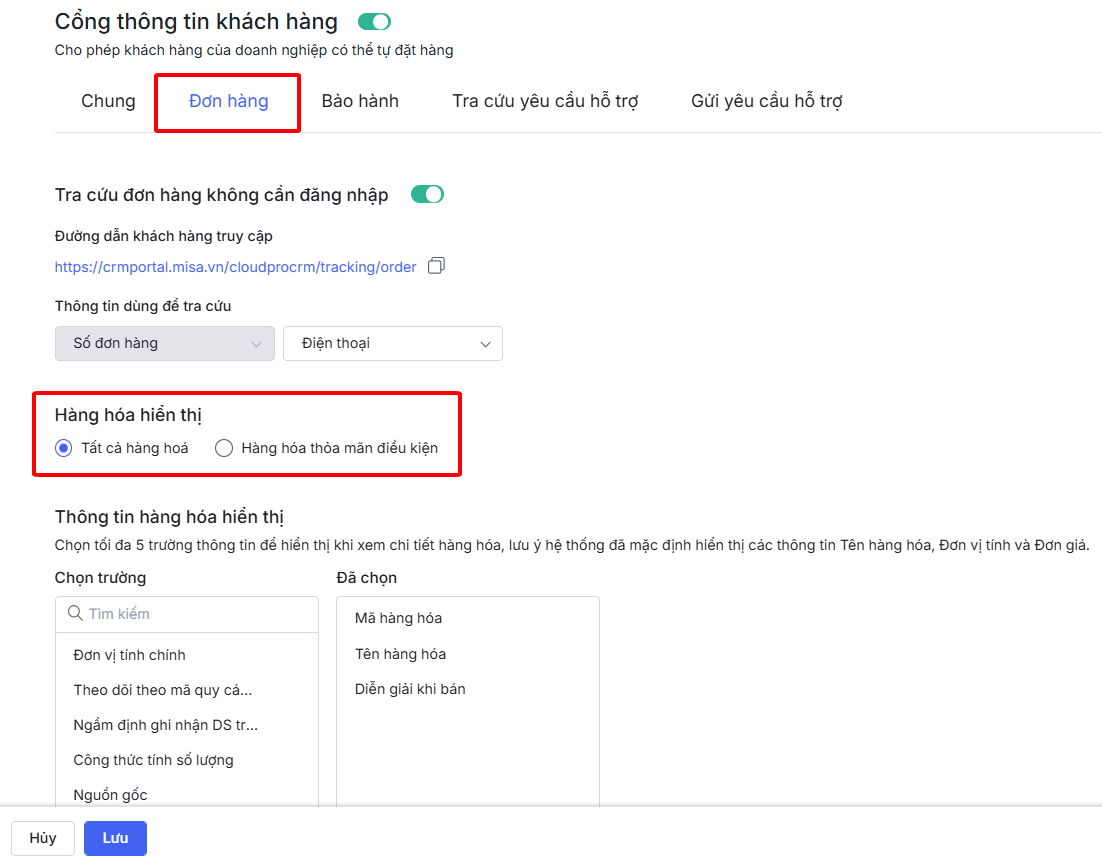The height and width of the screenshot is (860, 1102).
Task: Open the Đơn hàng tab
Action: coord(228,101)
